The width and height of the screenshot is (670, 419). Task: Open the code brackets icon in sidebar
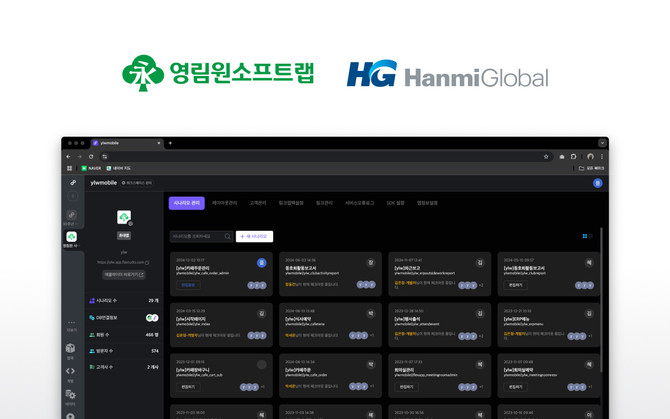pos(71,372)
